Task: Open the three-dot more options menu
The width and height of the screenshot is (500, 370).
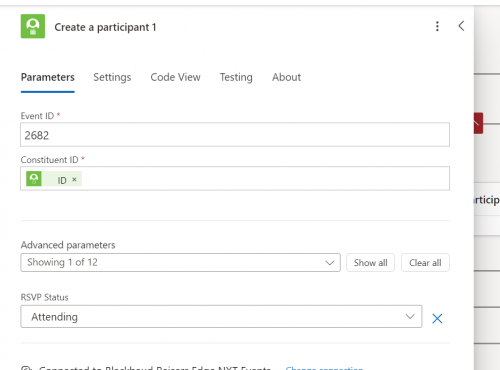Action: click(x=437, y=26)
